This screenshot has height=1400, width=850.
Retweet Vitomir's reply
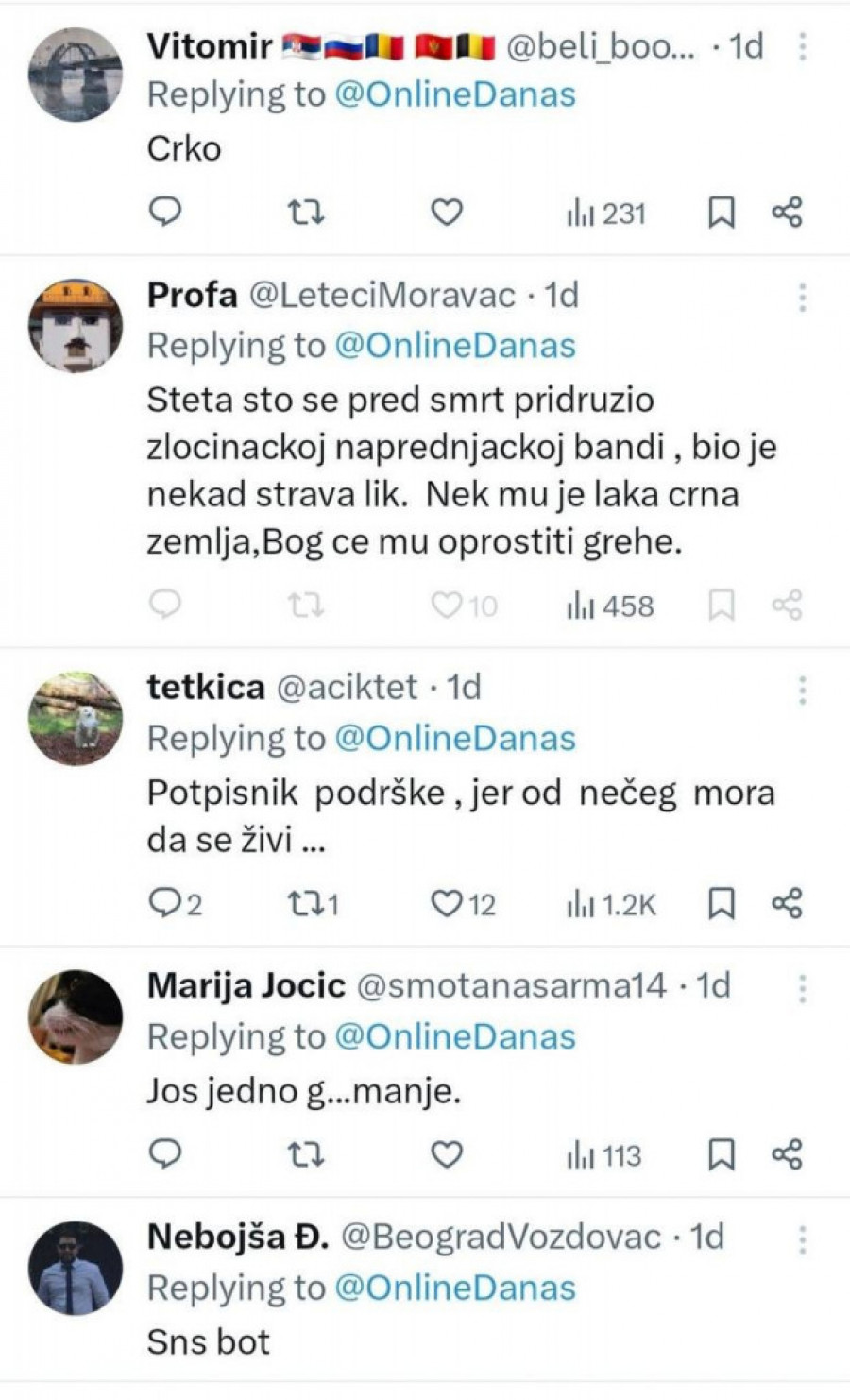(x=306, y=213)
